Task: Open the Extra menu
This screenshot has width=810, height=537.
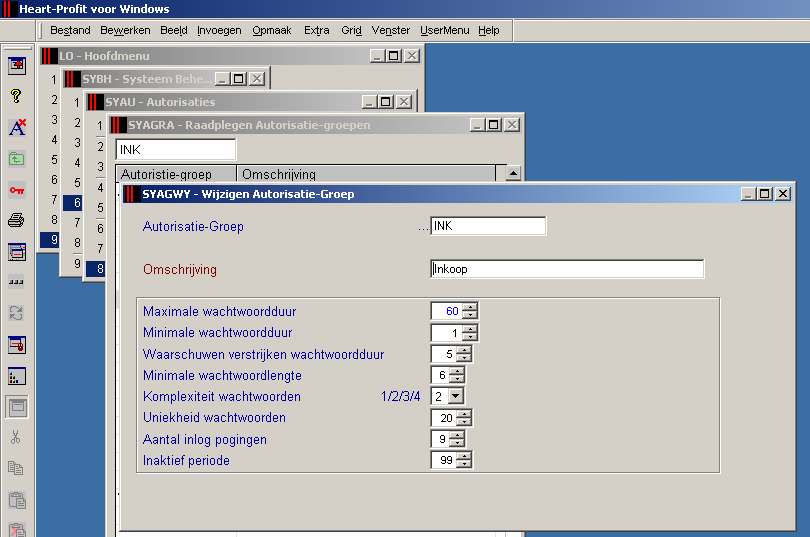Action: tap(317, 30)
